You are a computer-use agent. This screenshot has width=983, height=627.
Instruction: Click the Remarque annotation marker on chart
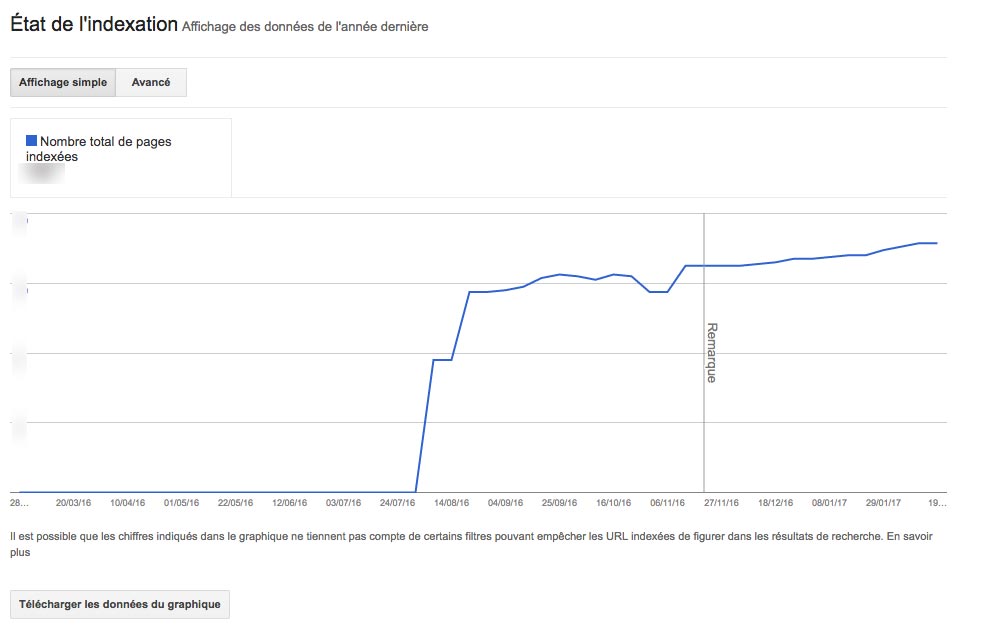tap(711, 352)
